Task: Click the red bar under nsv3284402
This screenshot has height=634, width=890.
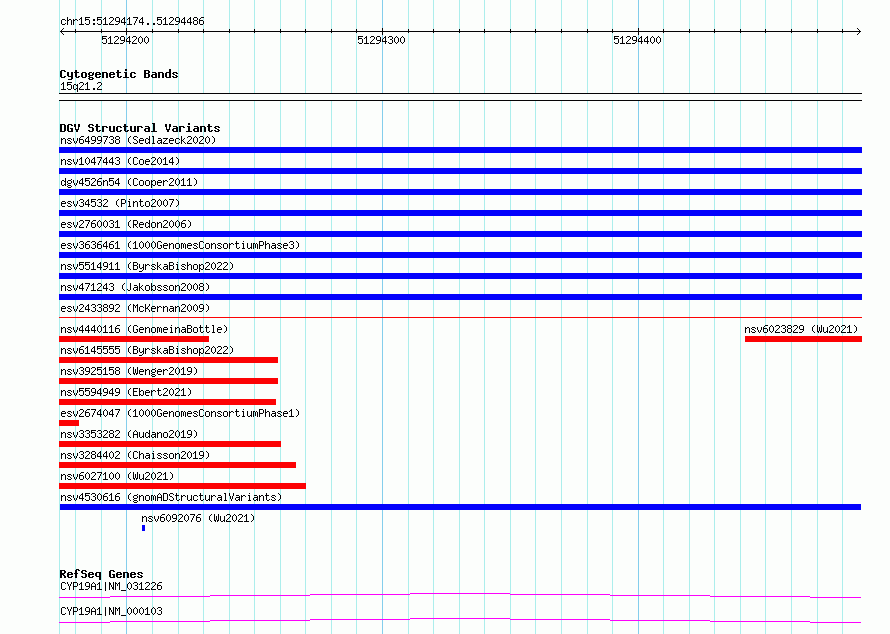Action: click(x=177, y=465)
